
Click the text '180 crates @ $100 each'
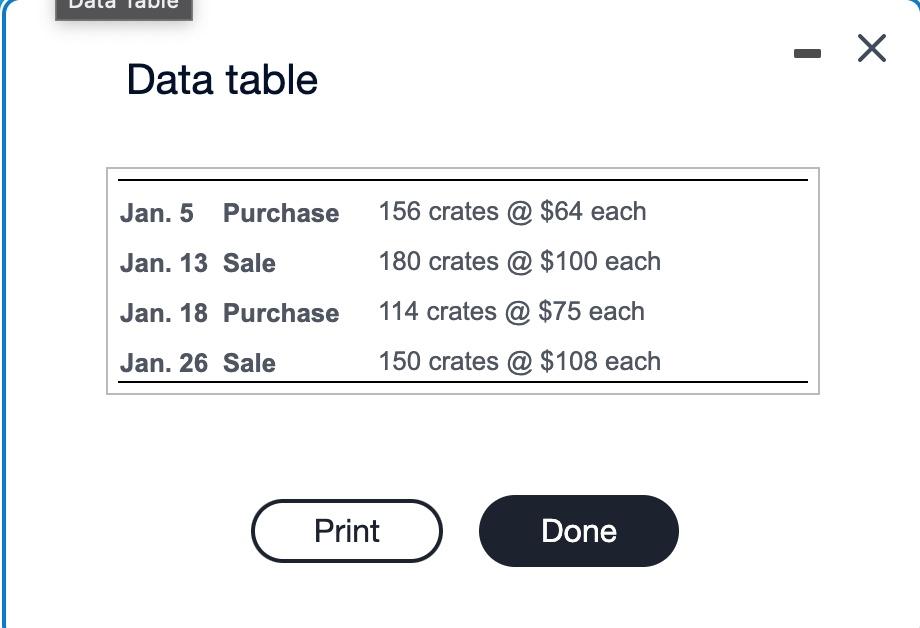pyautogui.click(x=519, y=261)
